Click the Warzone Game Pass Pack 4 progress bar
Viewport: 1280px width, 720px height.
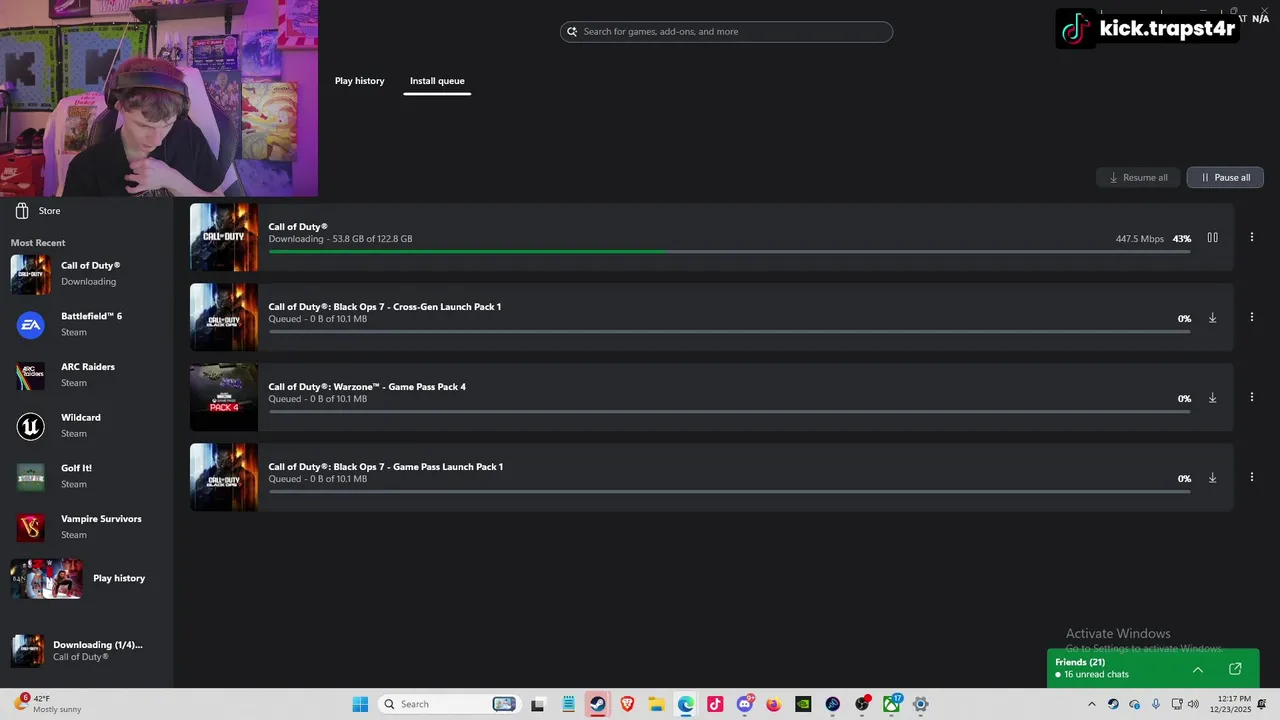tap(729, 411)
